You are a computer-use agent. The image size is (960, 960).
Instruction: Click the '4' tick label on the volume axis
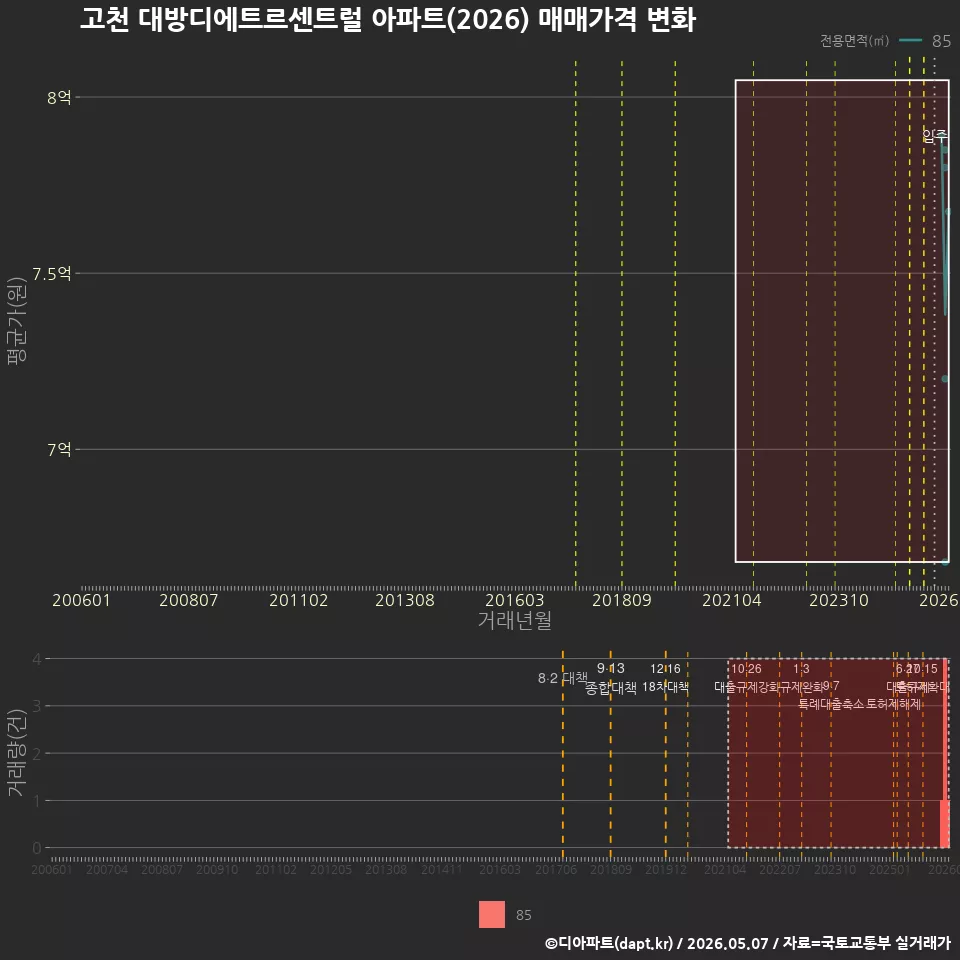(37, 659)
